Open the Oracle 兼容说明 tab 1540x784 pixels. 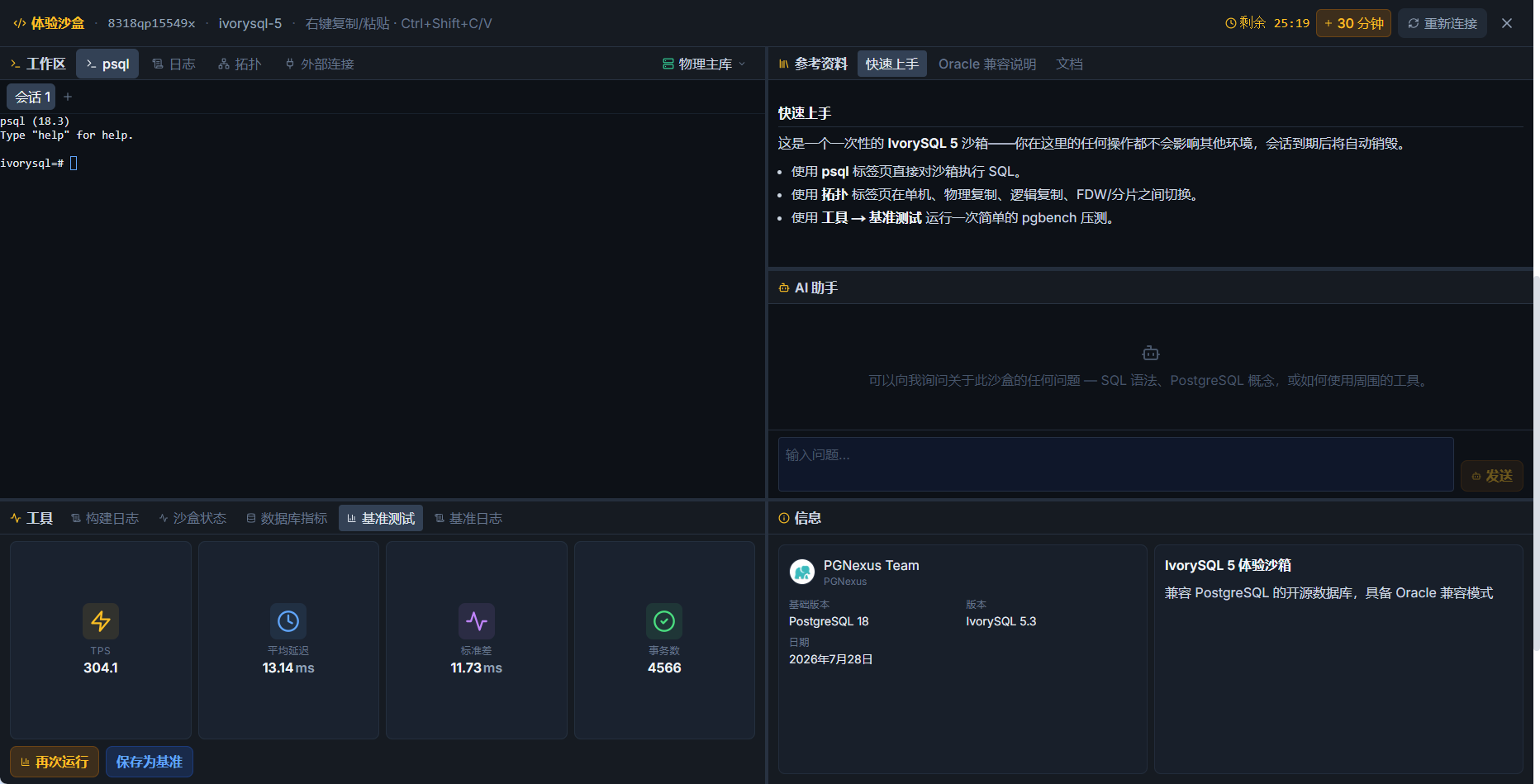(x=987, y=64)
